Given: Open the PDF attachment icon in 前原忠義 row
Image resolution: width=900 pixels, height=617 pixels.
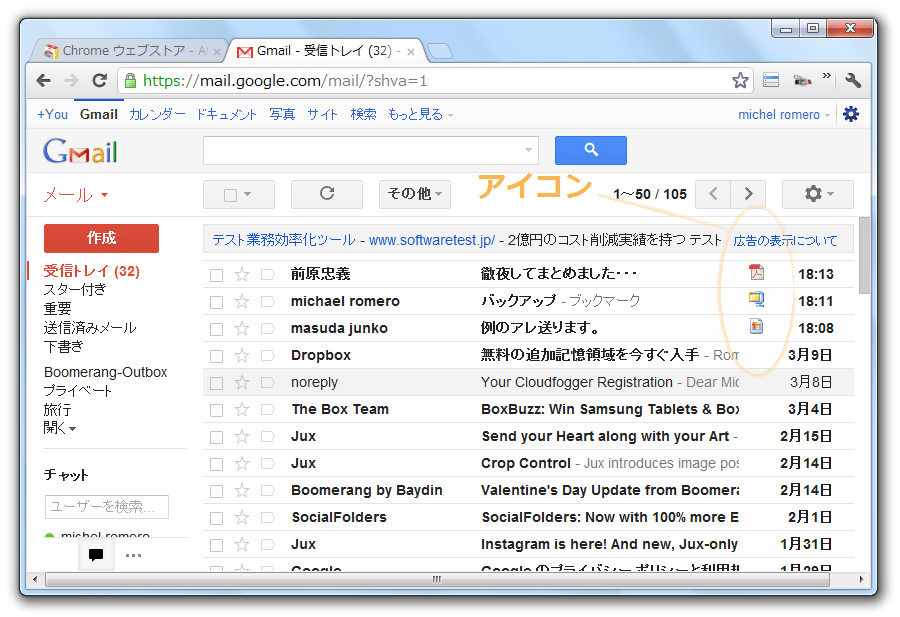Looking at the screenshot, I should pyautogui.click(x=757, y=272).
